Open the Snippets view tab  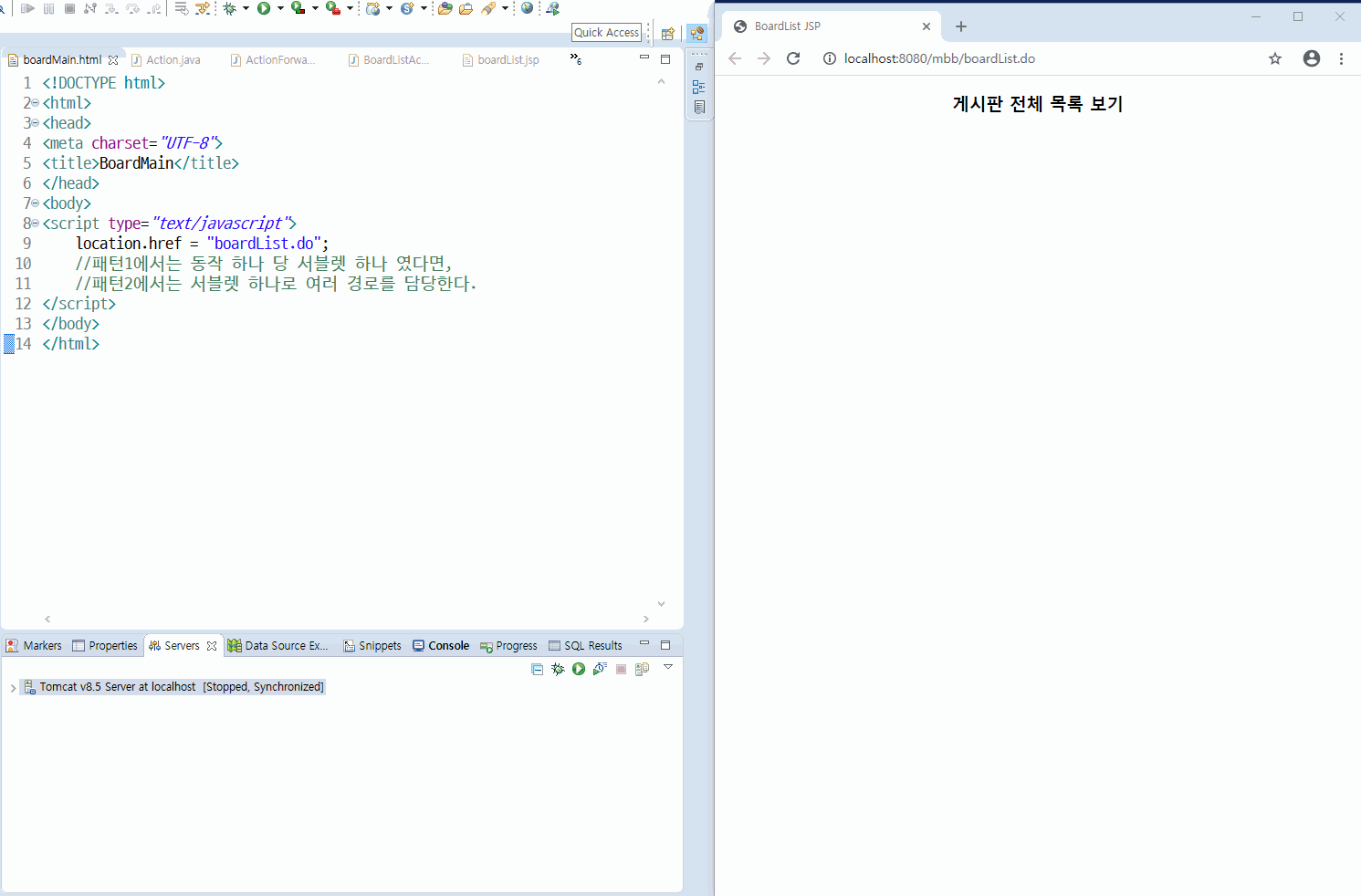pos(372,645)
